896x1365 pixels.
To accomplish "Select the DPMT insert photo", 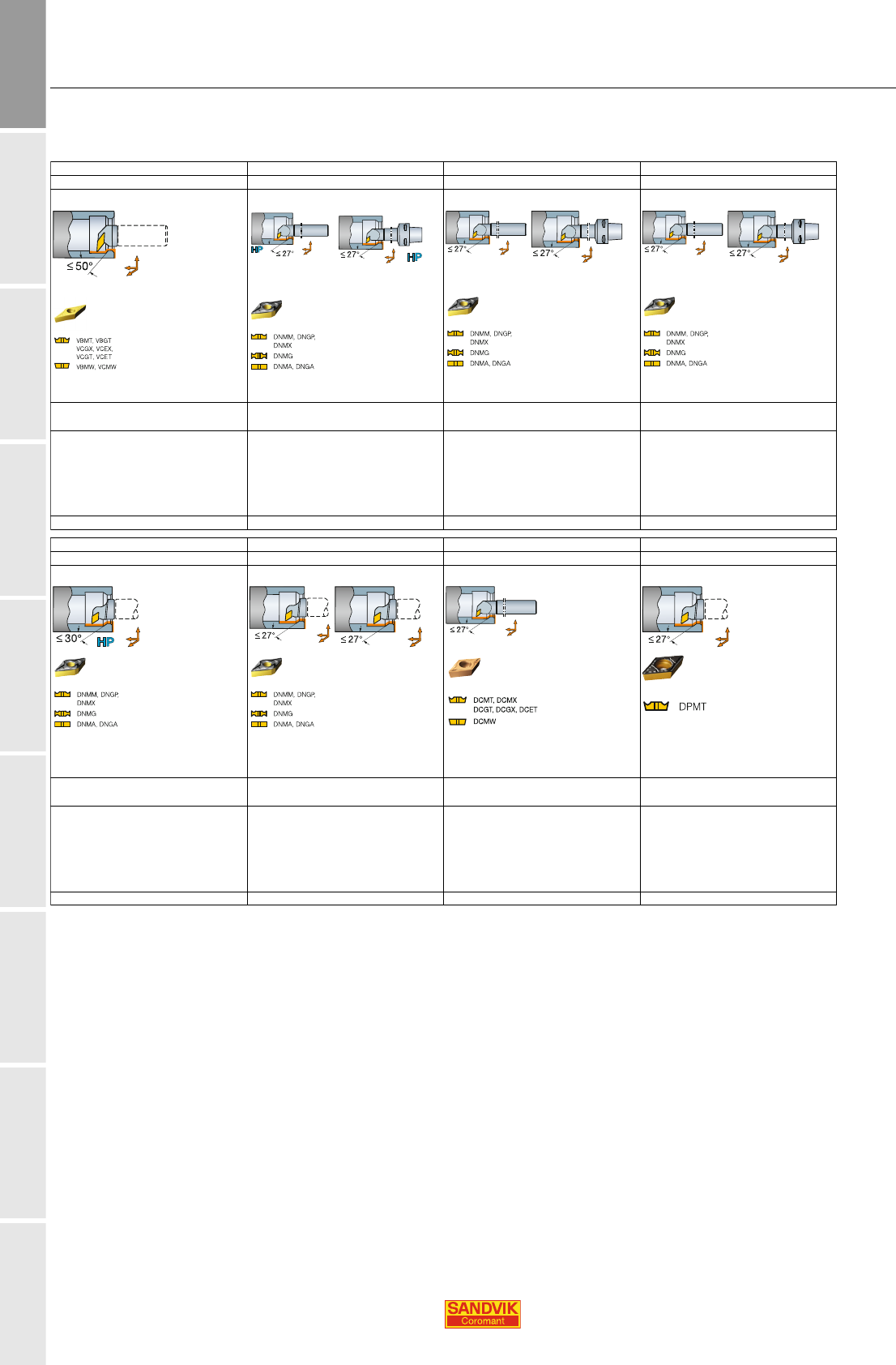I will [x=663, y=669].
